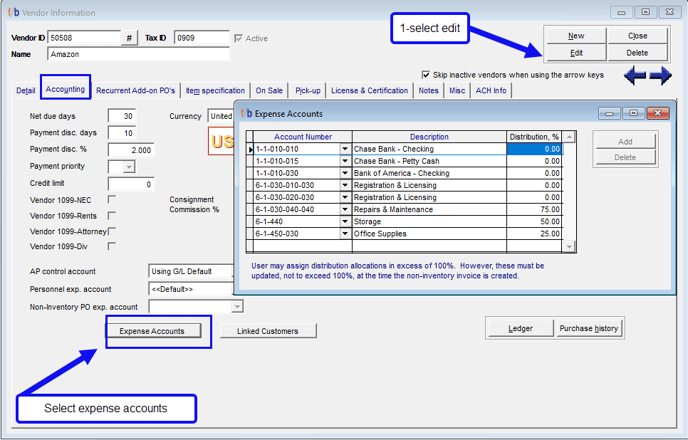
Task: Open the Misc tab
Action: click(457, 90)
